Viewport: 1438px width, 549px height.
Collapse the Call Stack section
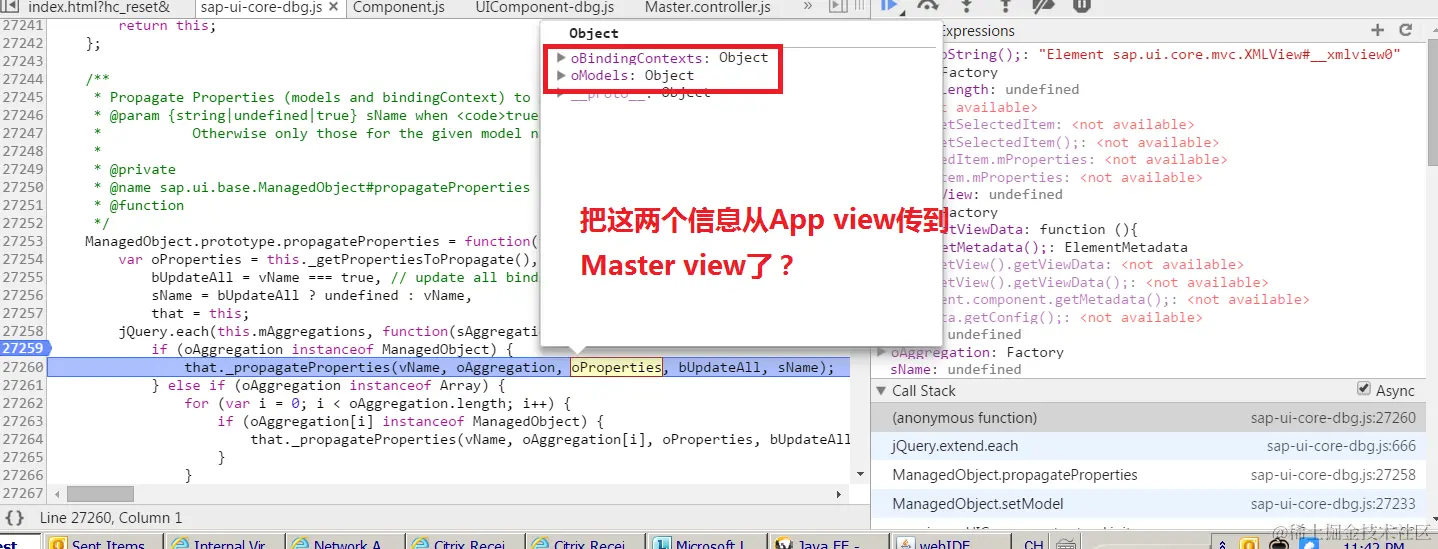coord(881,391)
